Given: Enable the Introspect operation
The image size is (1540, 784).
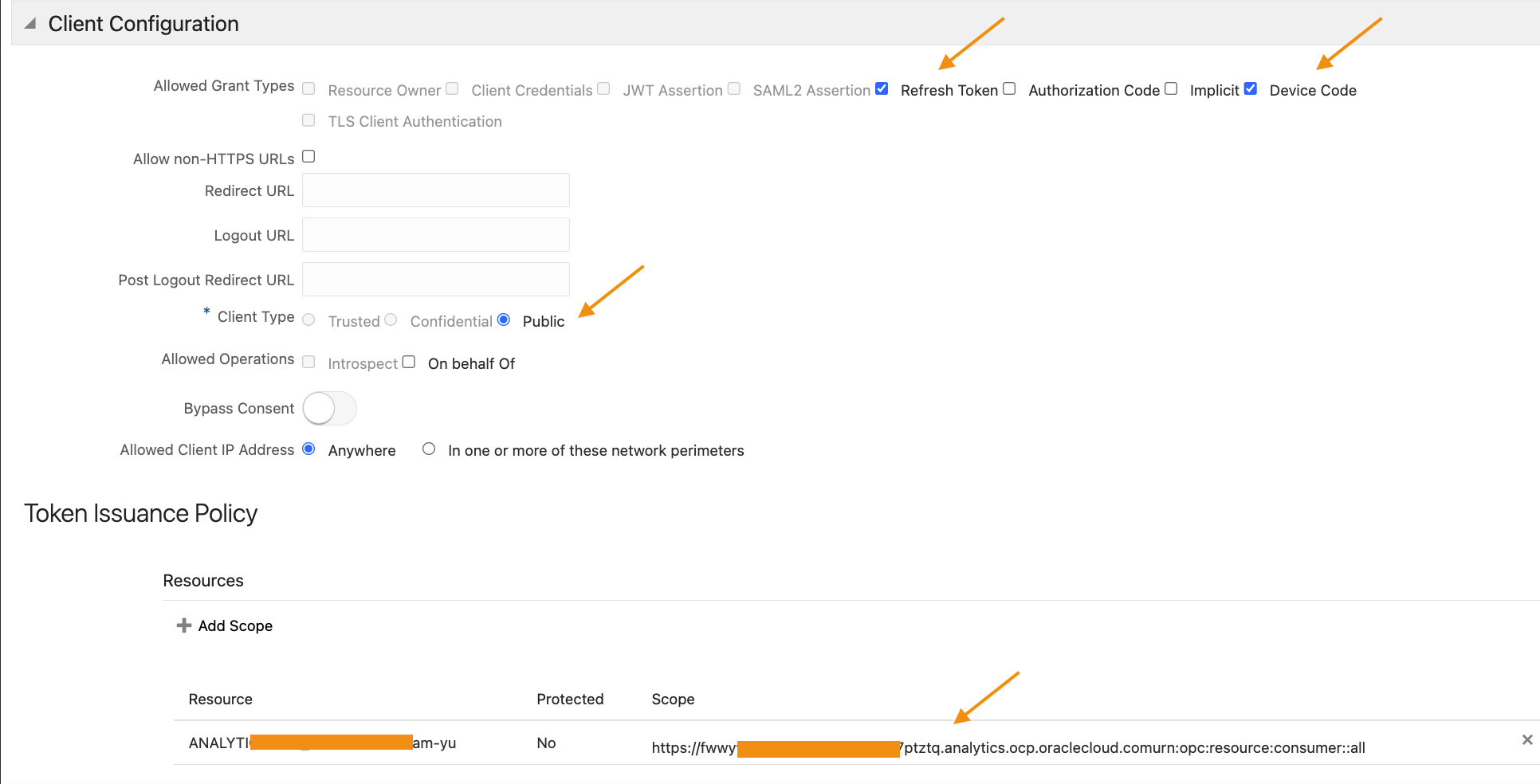Looking at the screenshot, I should (x=308, y=361).
